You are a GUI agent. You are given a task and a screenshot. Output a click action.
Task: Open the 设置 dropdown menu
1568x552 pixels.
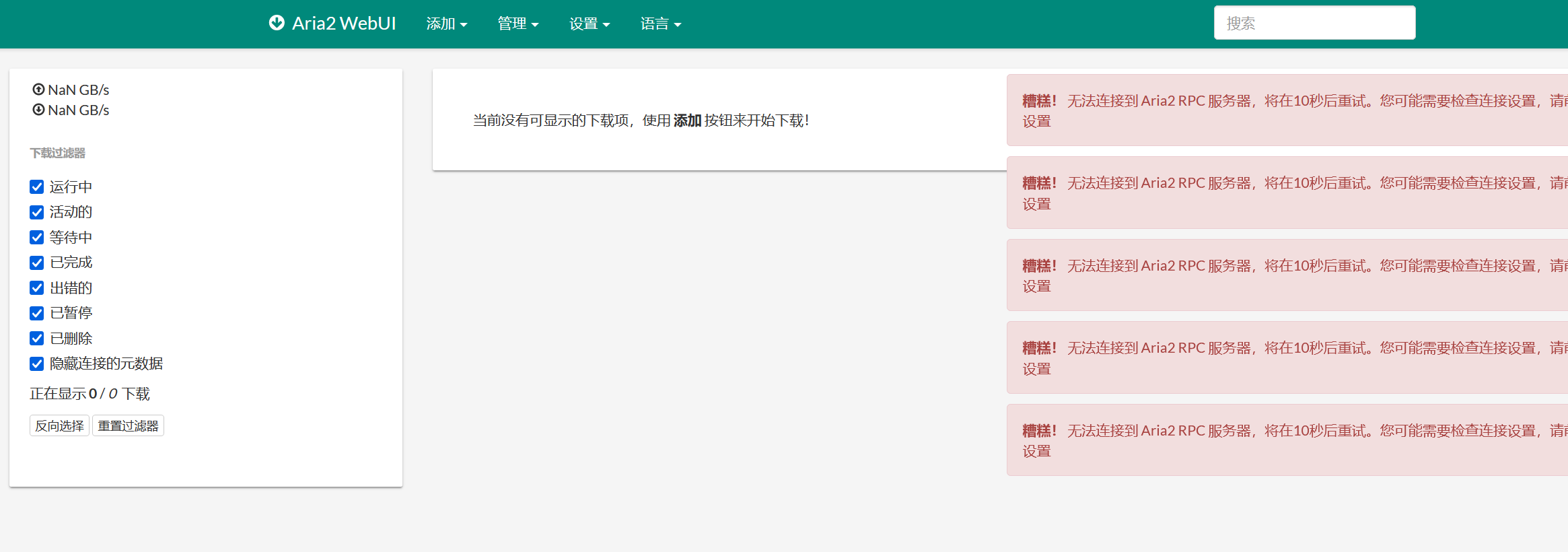click(x=590, y=24)
